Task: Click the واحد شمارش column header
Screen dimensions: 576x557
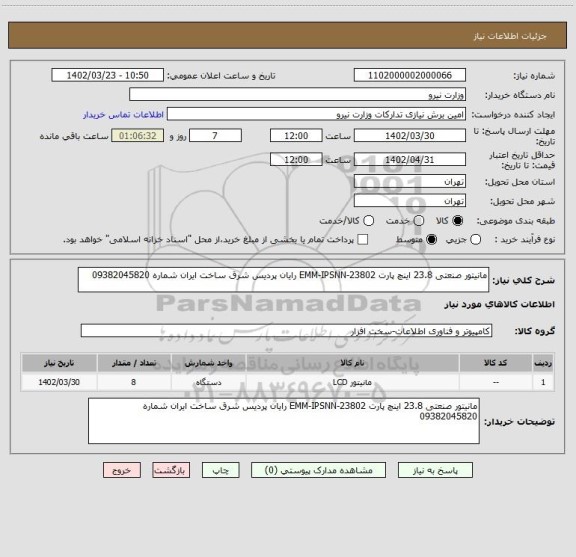Action: 208,363
